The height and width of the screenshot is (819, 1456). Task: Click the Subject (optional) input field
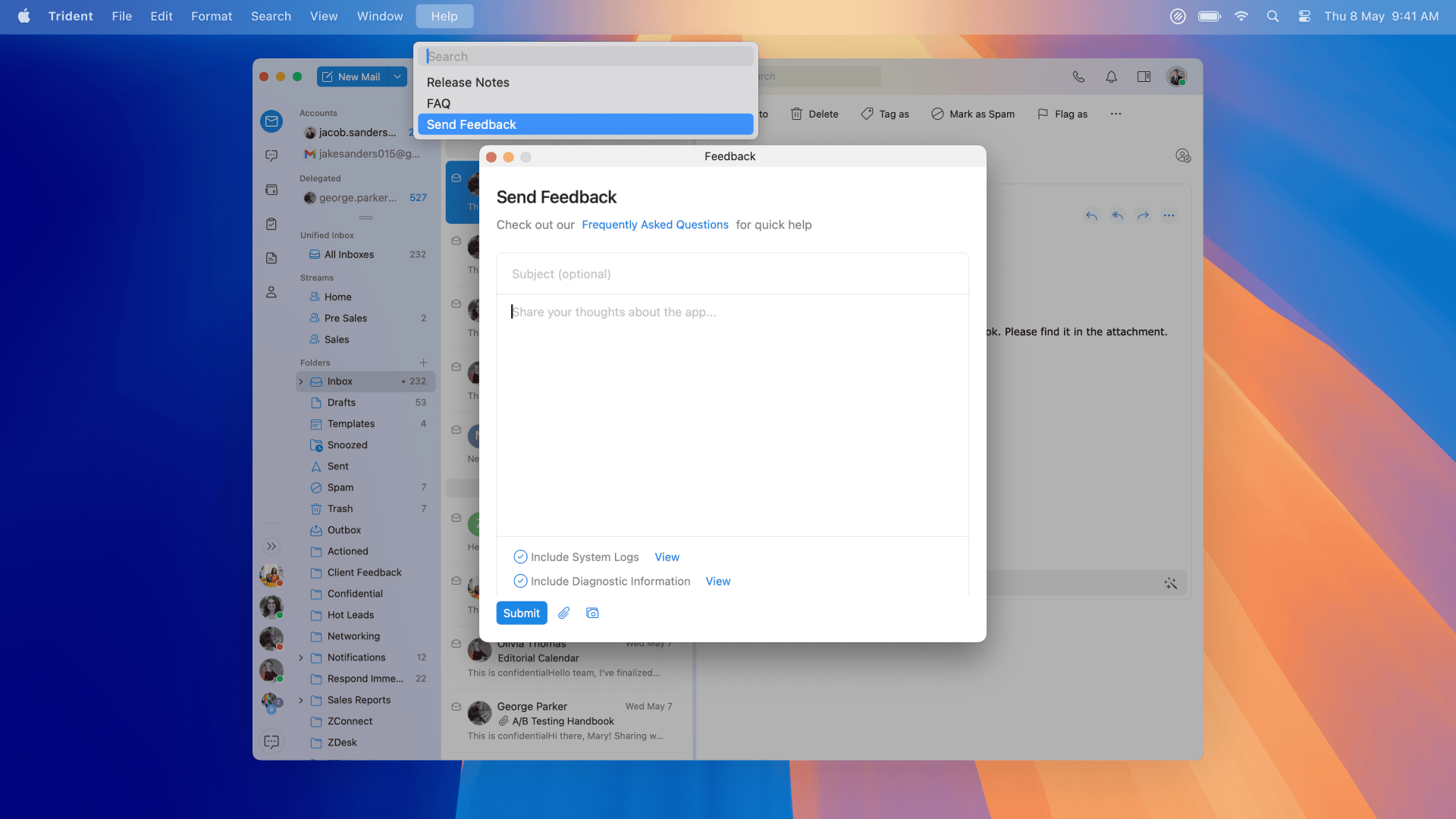pyautogui.click(x=732, y=274)
